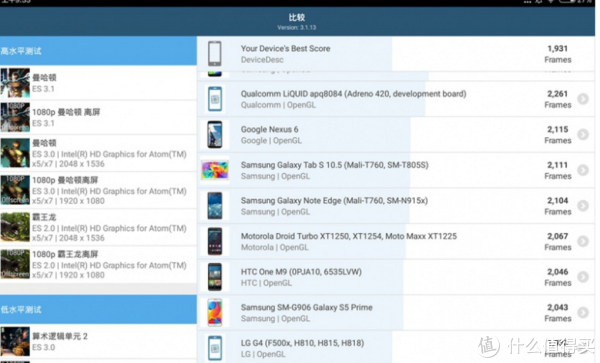Image resolution: width=600 pixels, height=363 pixels.
Task: Choose the ES 3.0 曼哈顿 2048 x 1536 test
Action: (98, 153)
